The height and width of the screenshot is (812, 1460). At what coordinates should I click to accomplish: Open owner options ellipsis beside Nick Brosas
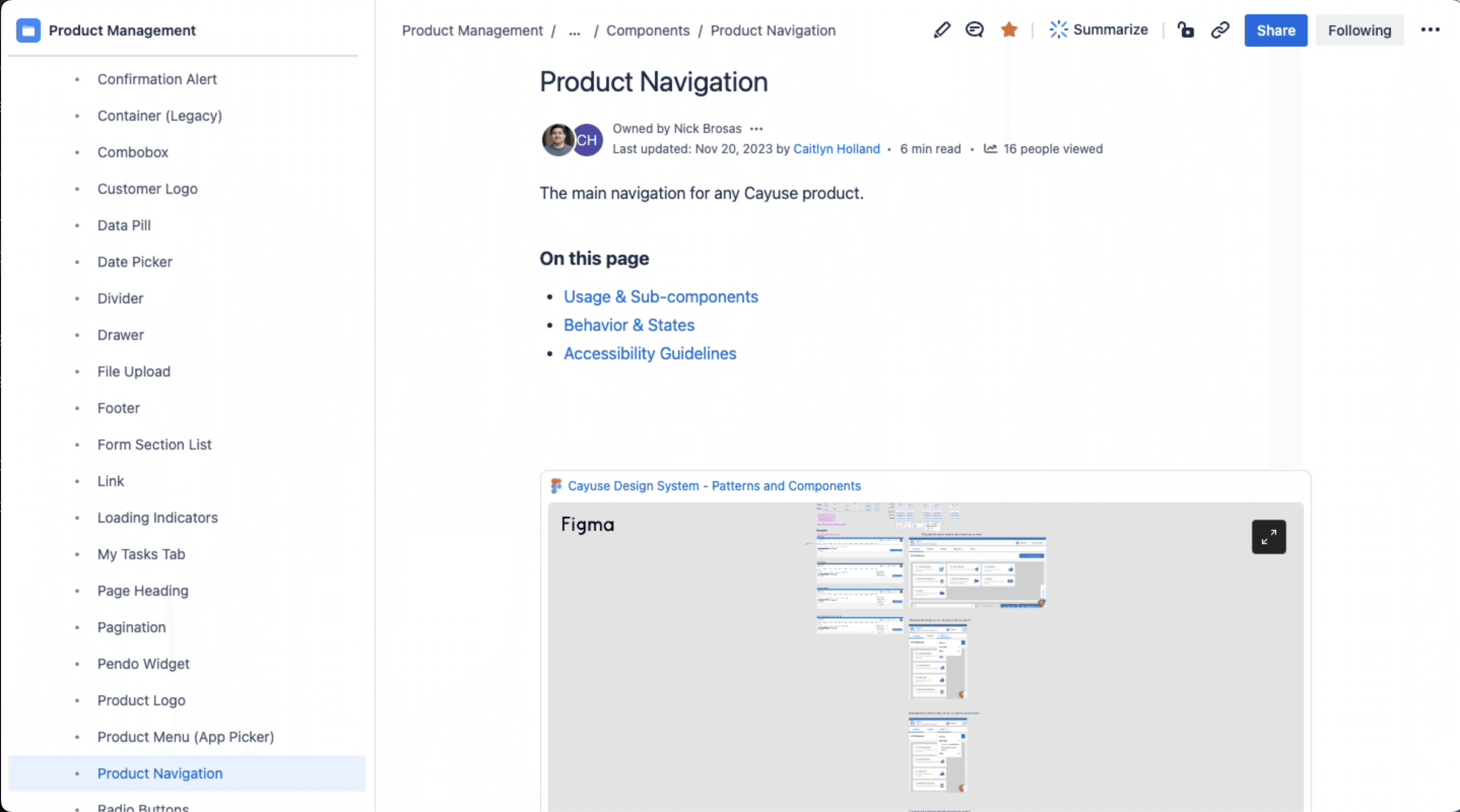756,129
